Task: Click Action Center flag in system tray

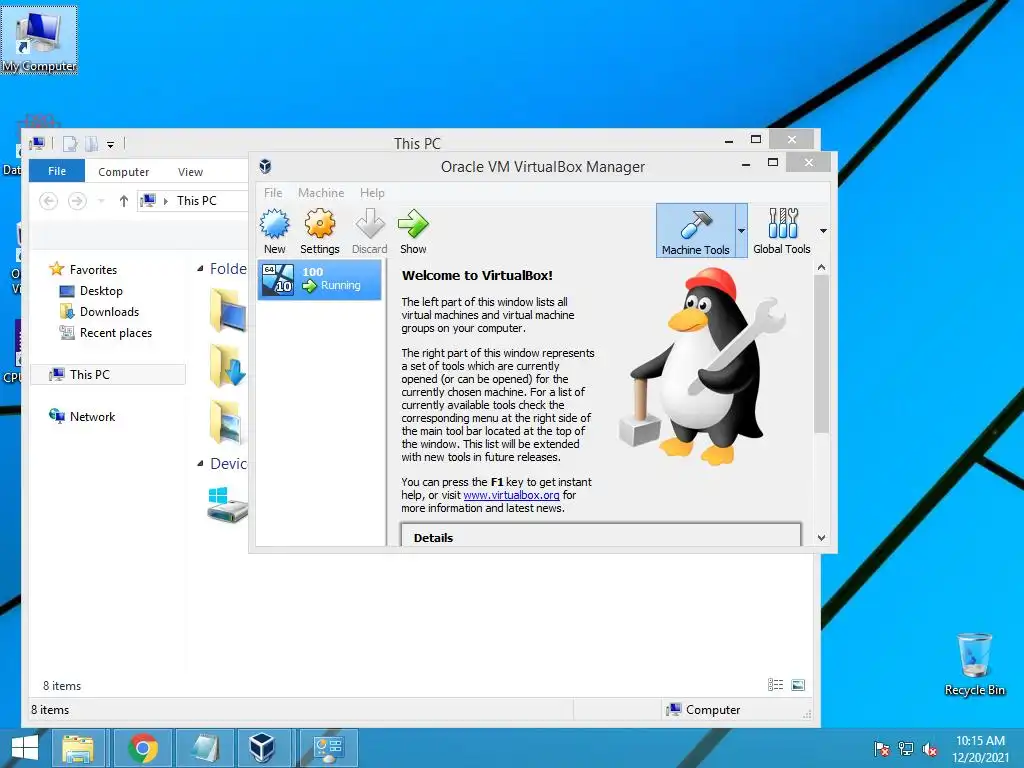Action: [x=881, y=749]
